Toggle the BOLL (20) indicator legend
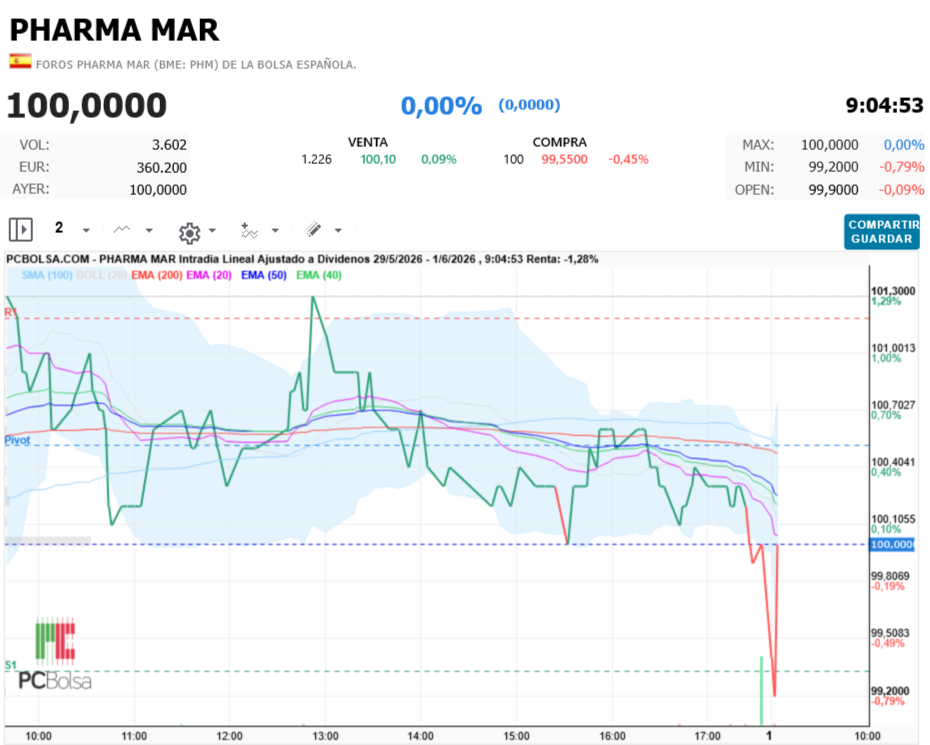Screen dimensions: 930x745 [x=101, y=275]
